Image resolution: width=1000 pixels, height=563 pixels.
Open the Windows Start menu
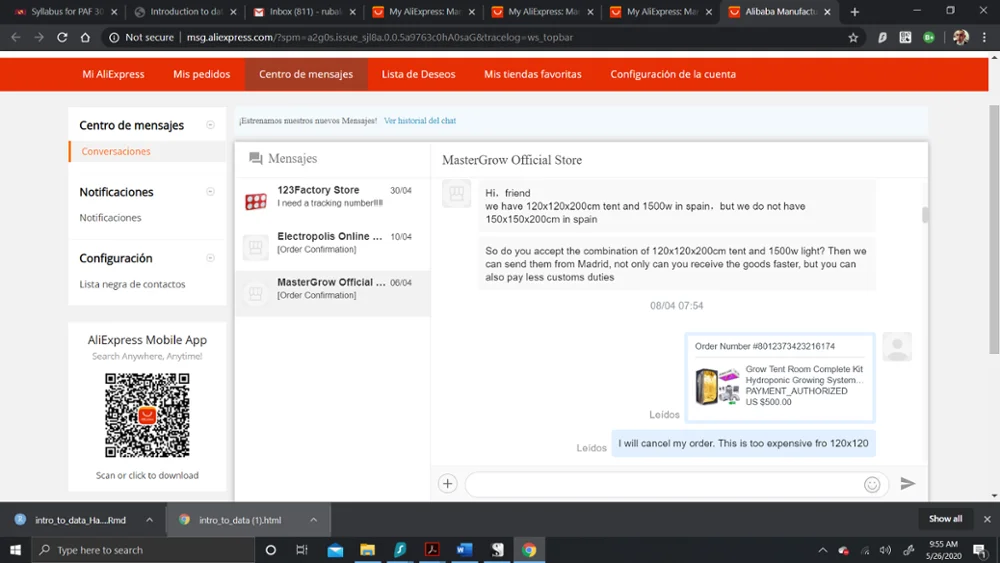click(x=15, y=550)
